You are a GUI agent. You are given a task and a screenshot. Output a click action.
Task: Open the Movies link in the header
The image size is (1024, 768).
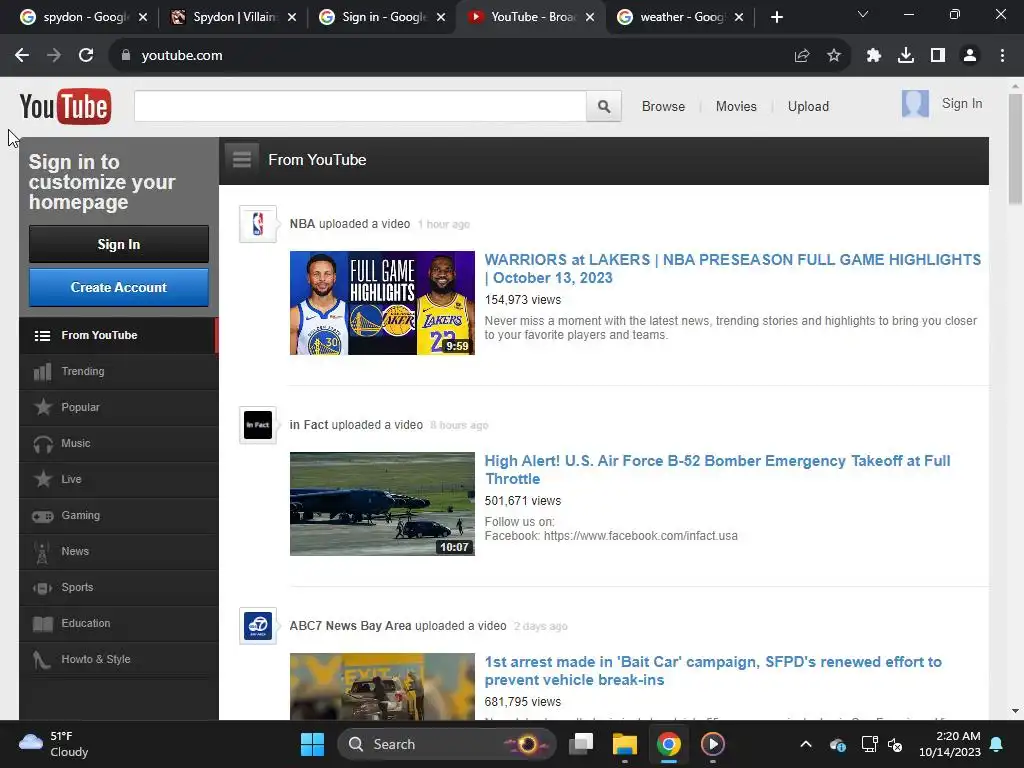[x=736, y=106]
